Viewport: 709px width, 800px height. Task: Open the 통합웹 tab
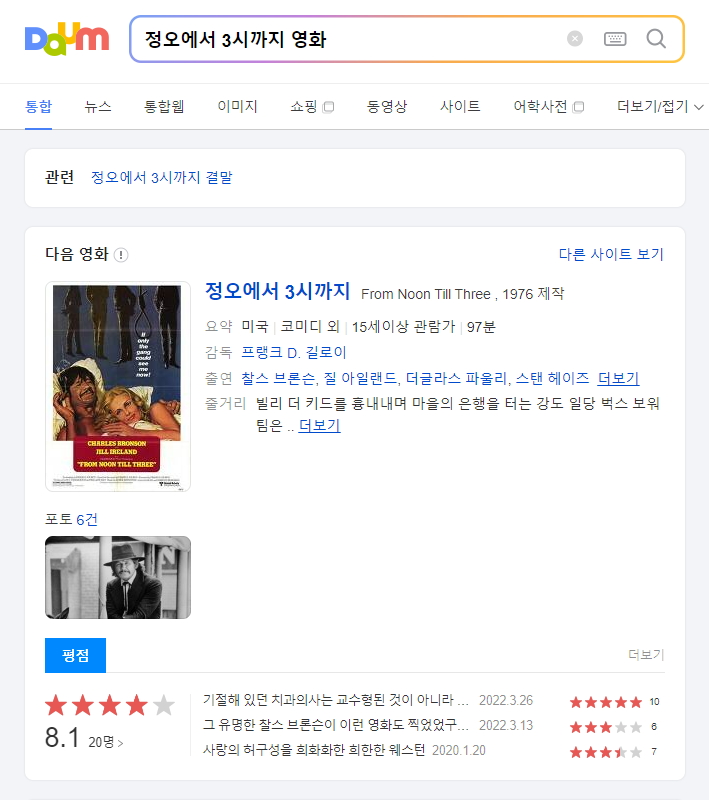pyautogui.click(x=164, y=106)
